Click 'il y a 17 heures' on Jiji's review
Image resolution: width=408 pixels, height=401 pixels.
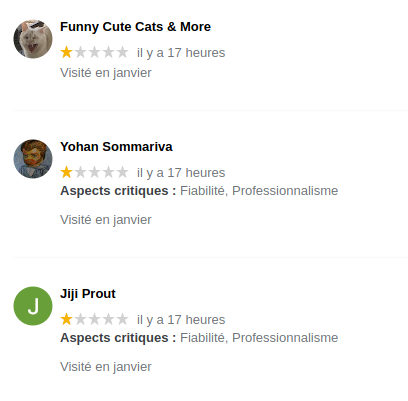[x=181, y=320]
